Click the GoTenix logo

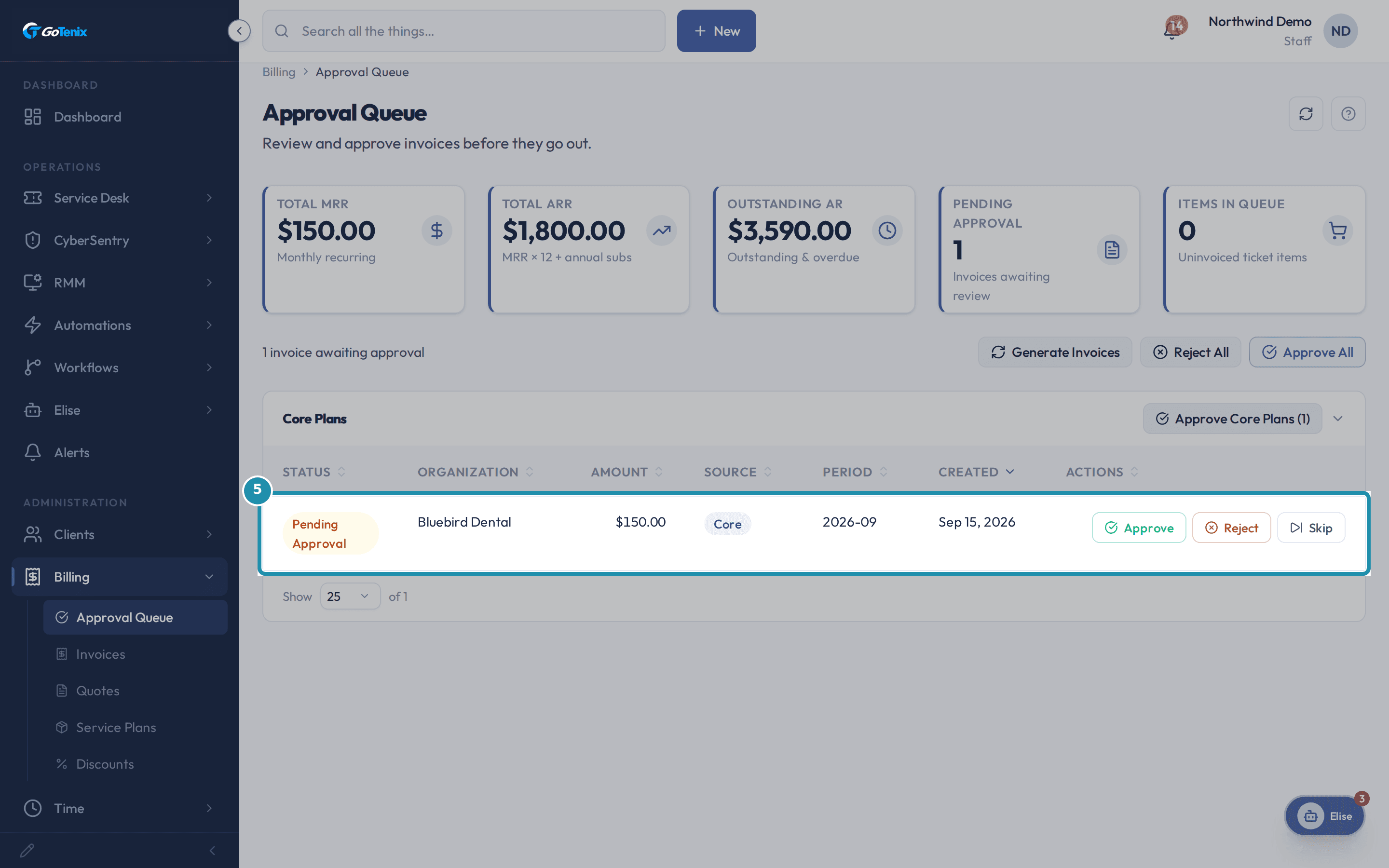[54, 31]
